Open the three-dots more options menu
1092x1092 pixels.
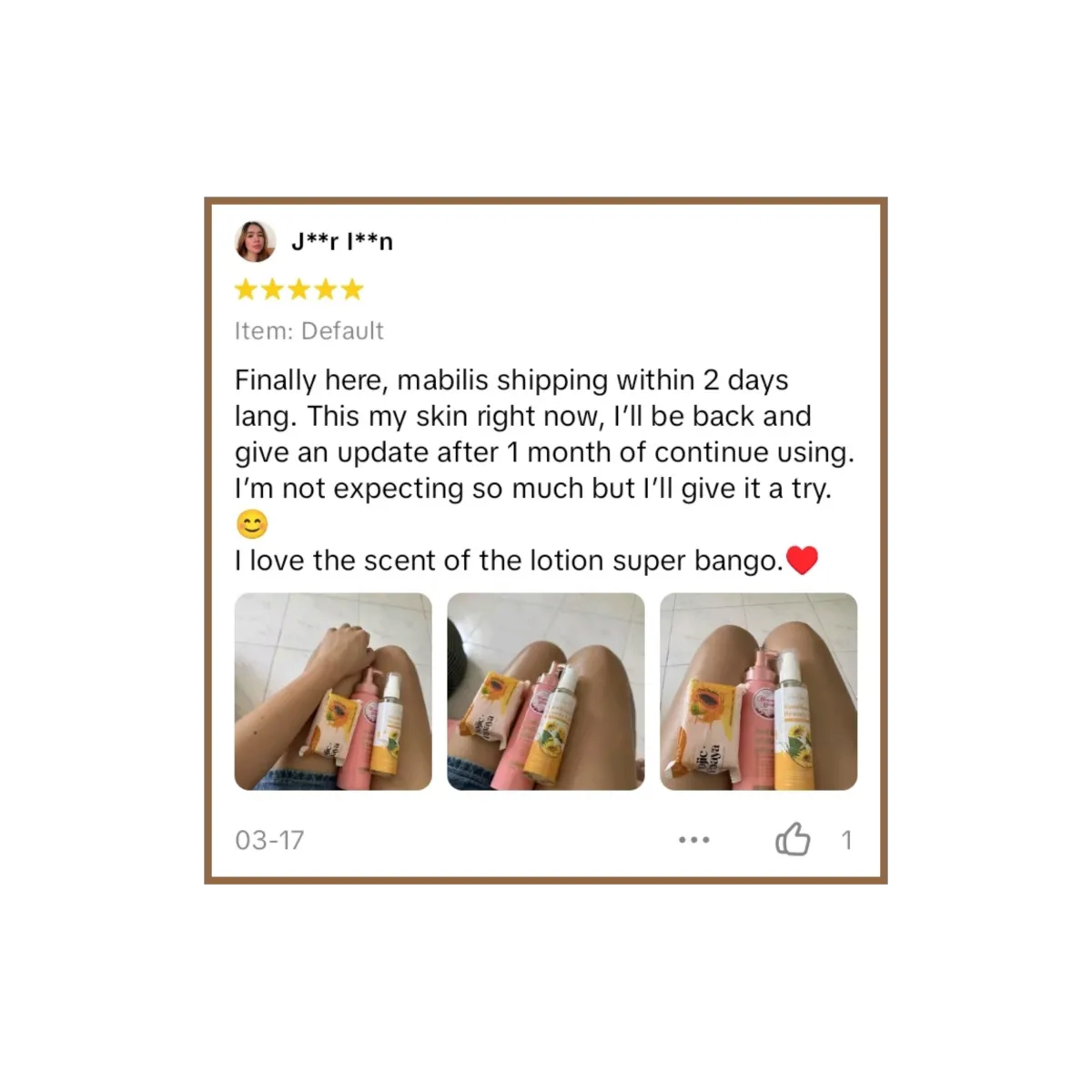tap(694, 840)
